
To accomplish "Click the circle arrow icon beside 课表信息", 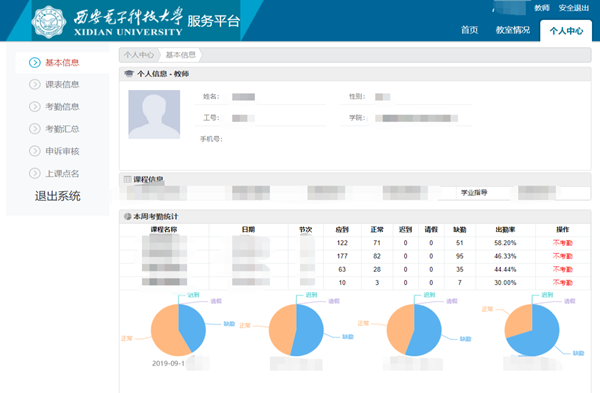I will click(x=35, y=84).
